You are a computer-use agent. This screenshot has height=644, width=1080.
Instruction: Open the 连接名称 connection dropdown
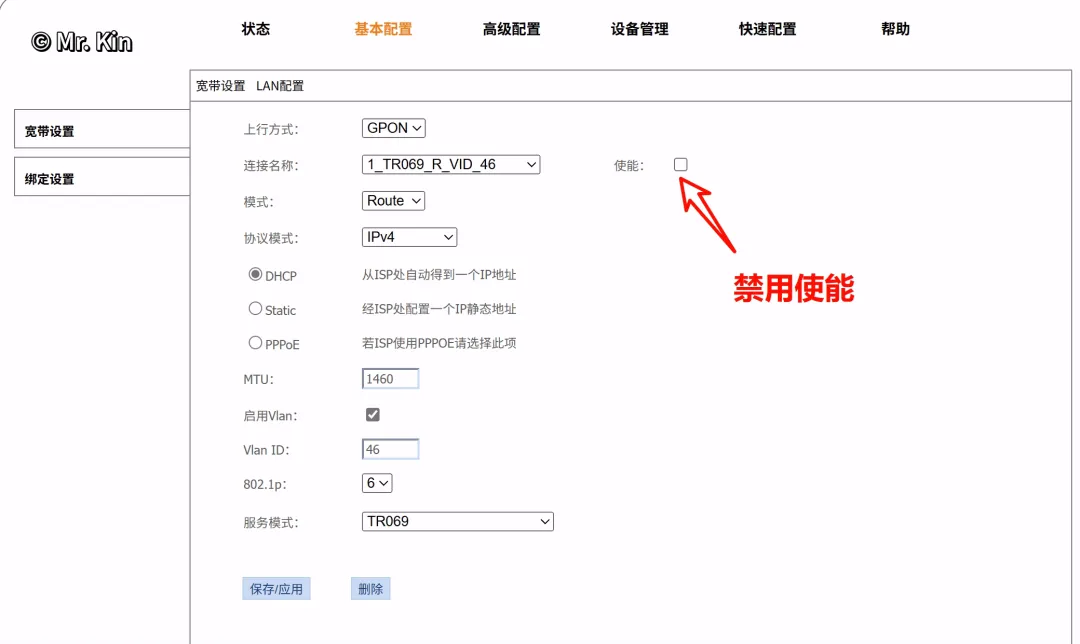tap(450, 164)
